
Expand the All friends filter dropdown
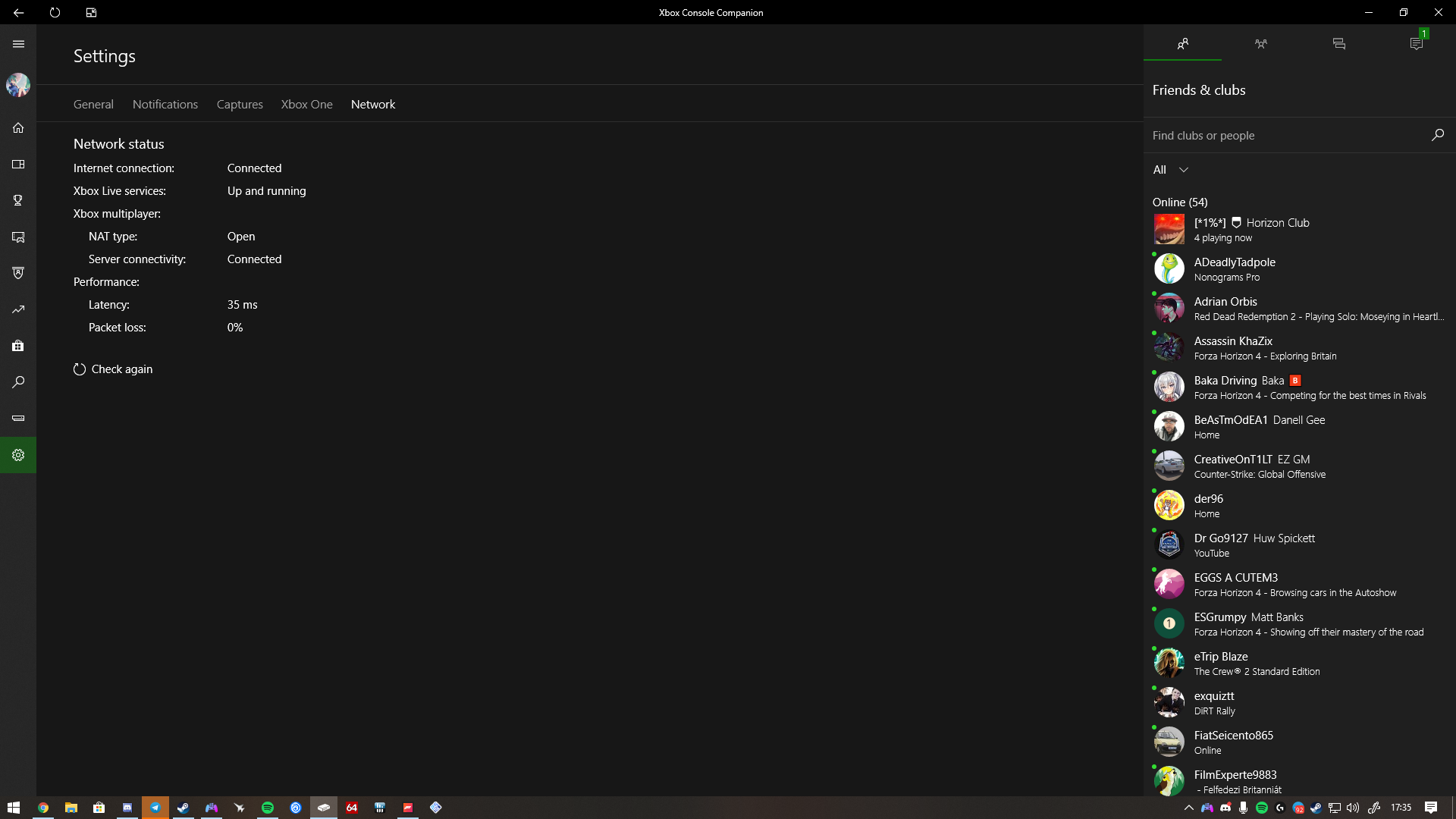1170,170
